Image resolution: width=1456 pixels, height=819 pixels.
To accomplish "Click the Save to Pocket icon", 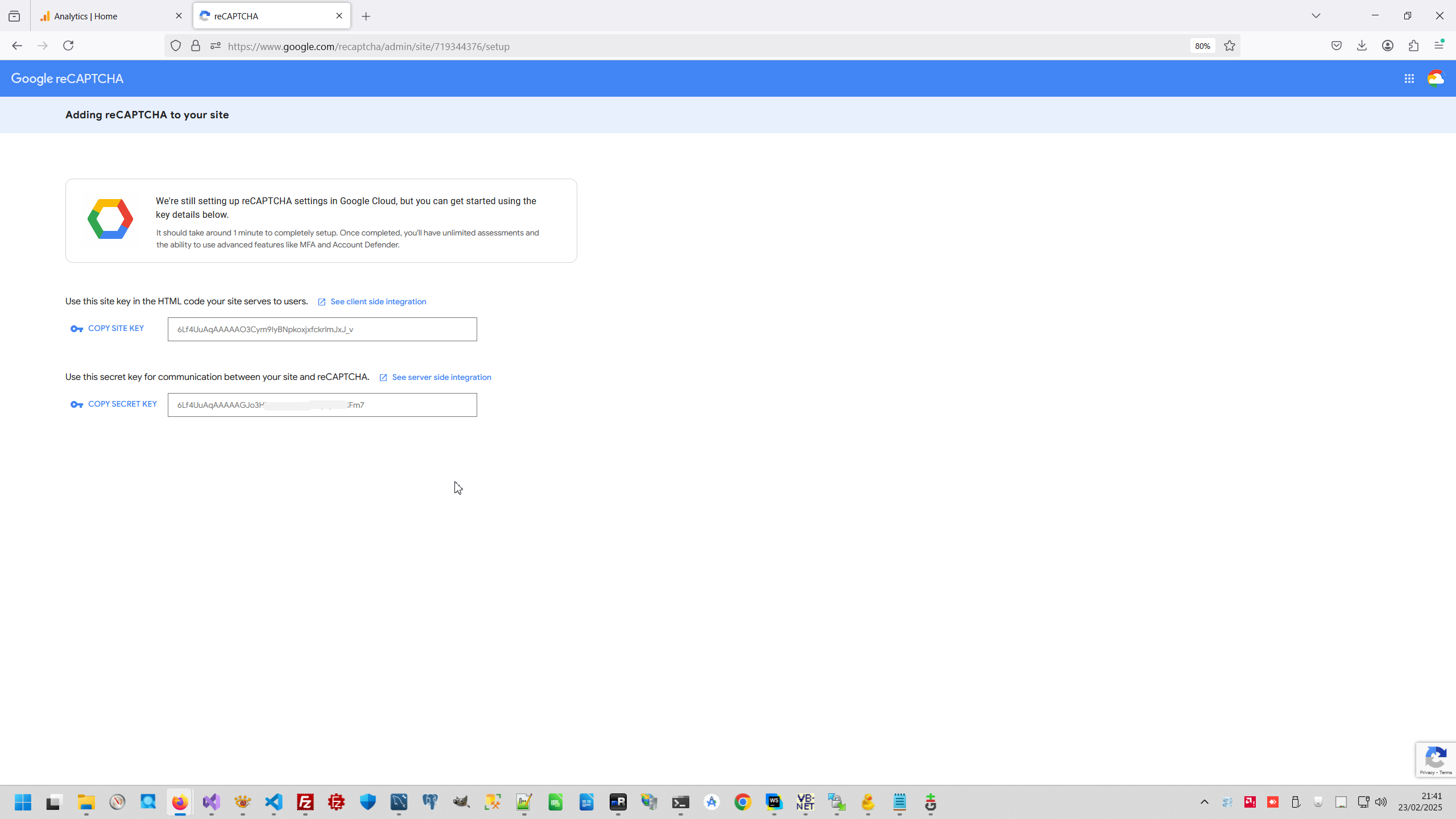I will pyautogui.click(x=1337, y=45).
